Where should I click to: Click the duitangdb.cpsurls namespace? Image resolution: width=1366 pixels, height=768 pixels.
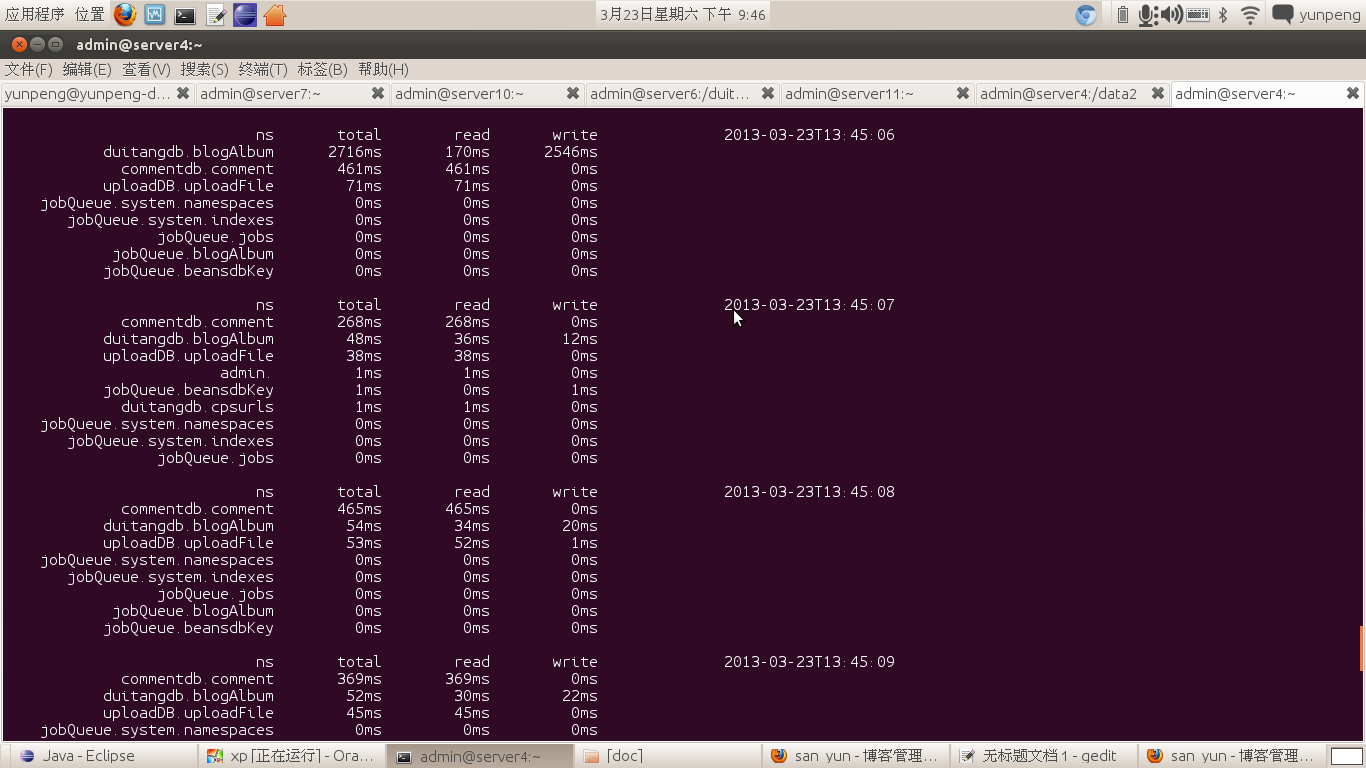point(197,407)
